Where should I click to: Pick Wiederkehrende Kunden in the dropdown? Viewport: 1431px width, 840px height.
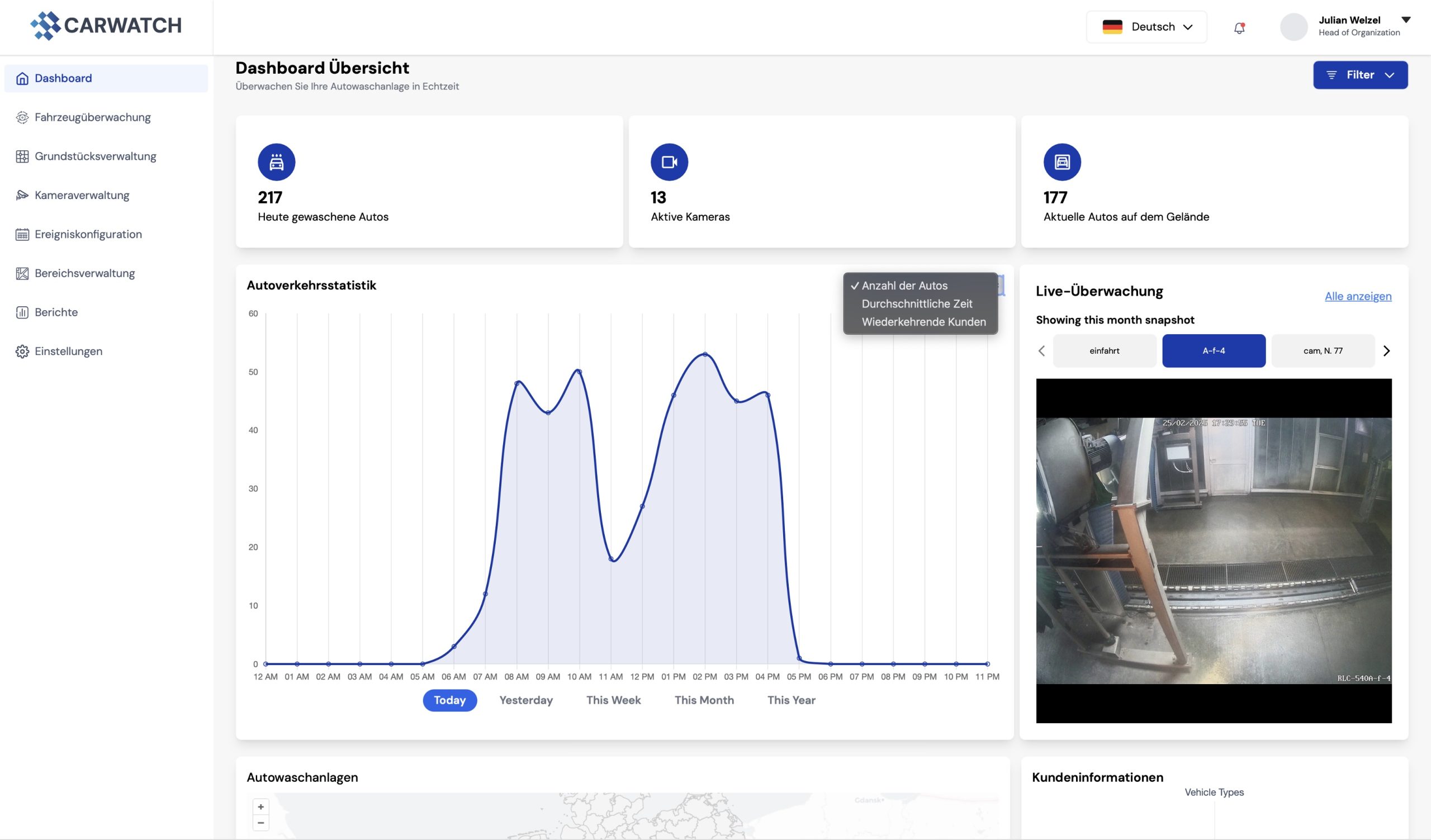(923, 322)
